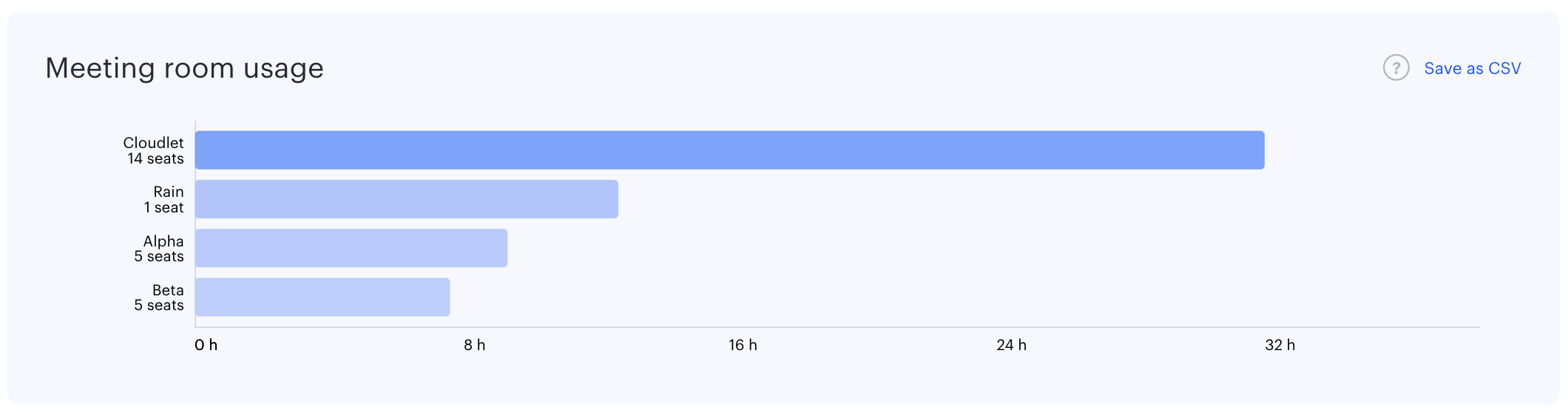This screenshot has width=1568, height=416.
Task: Click the 0 h axis label
Action: coord(206,345)
